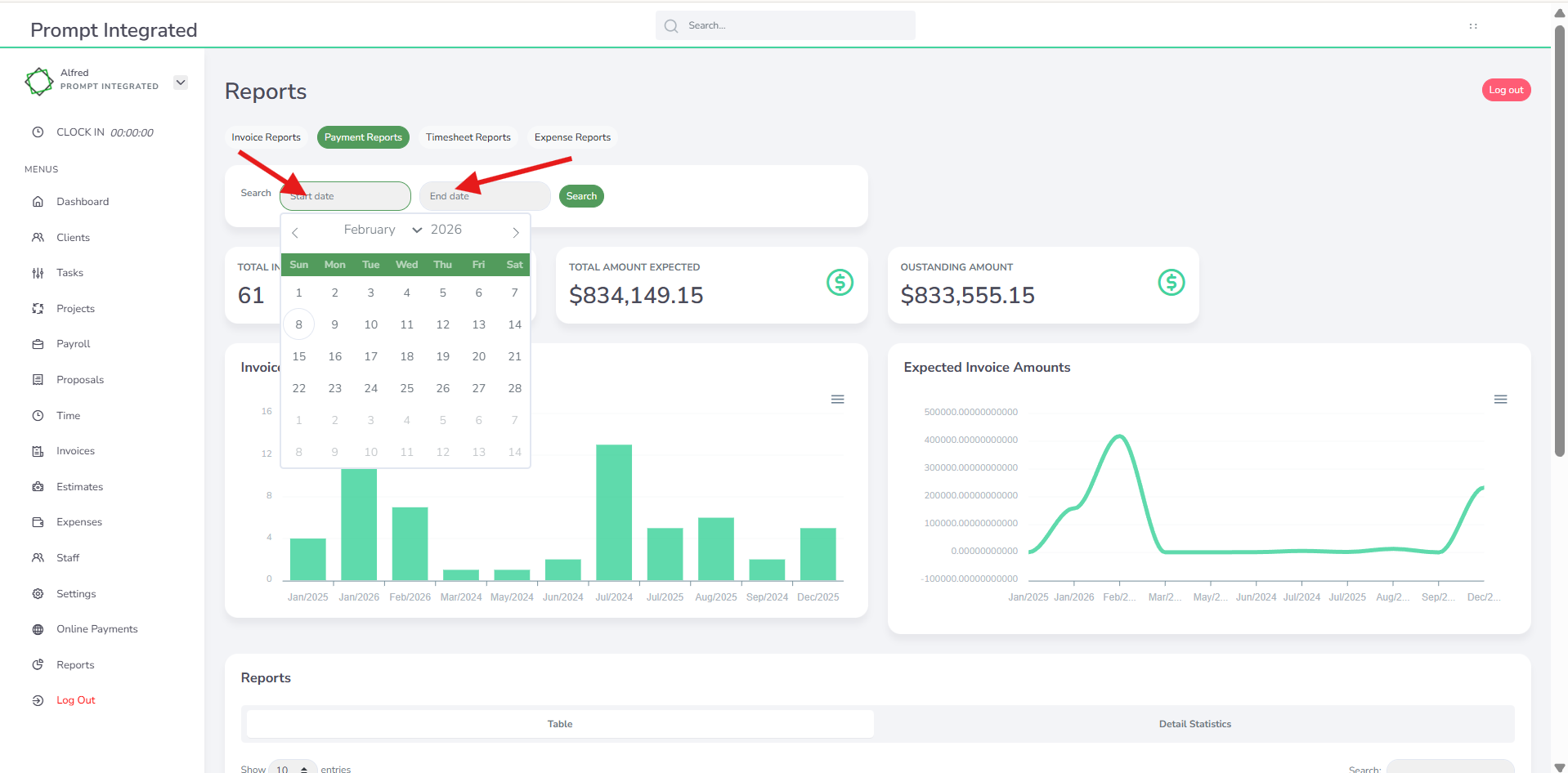
Task: Select the Detail Statistics tab
Action: [x=1194, y=724]
